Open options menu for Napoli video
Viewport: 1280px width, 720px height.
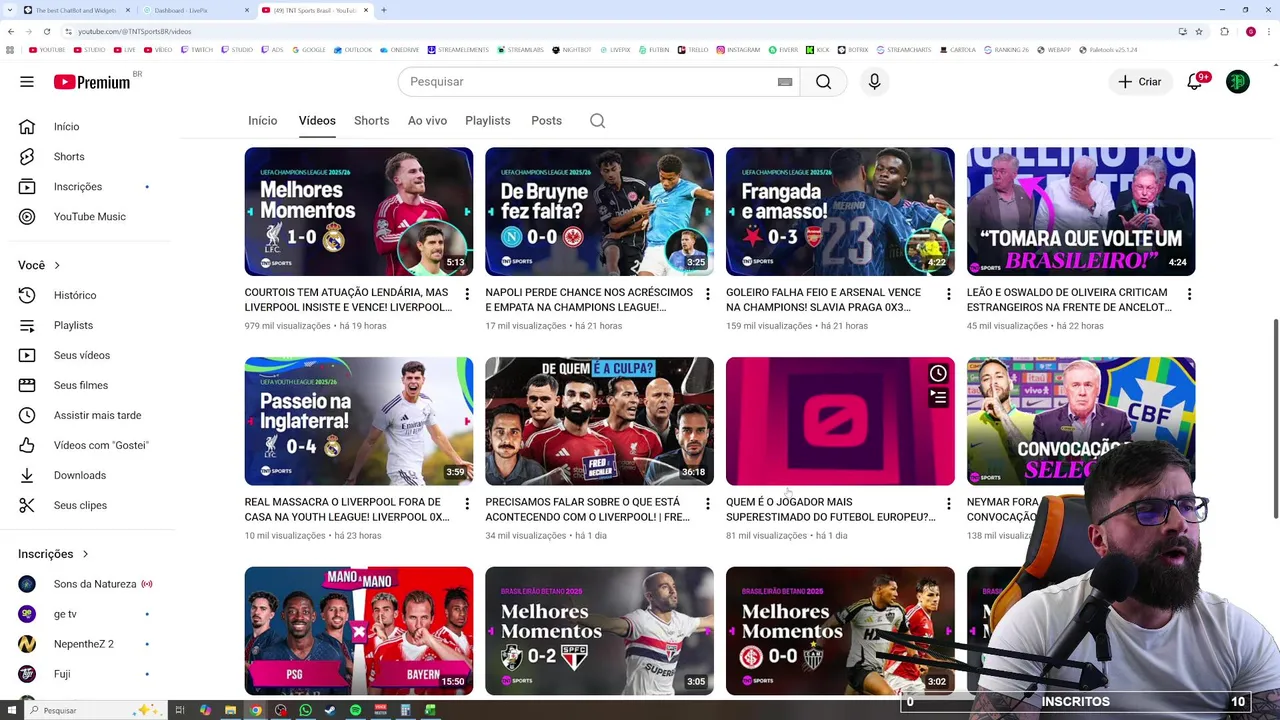click(x=708, y=294)
